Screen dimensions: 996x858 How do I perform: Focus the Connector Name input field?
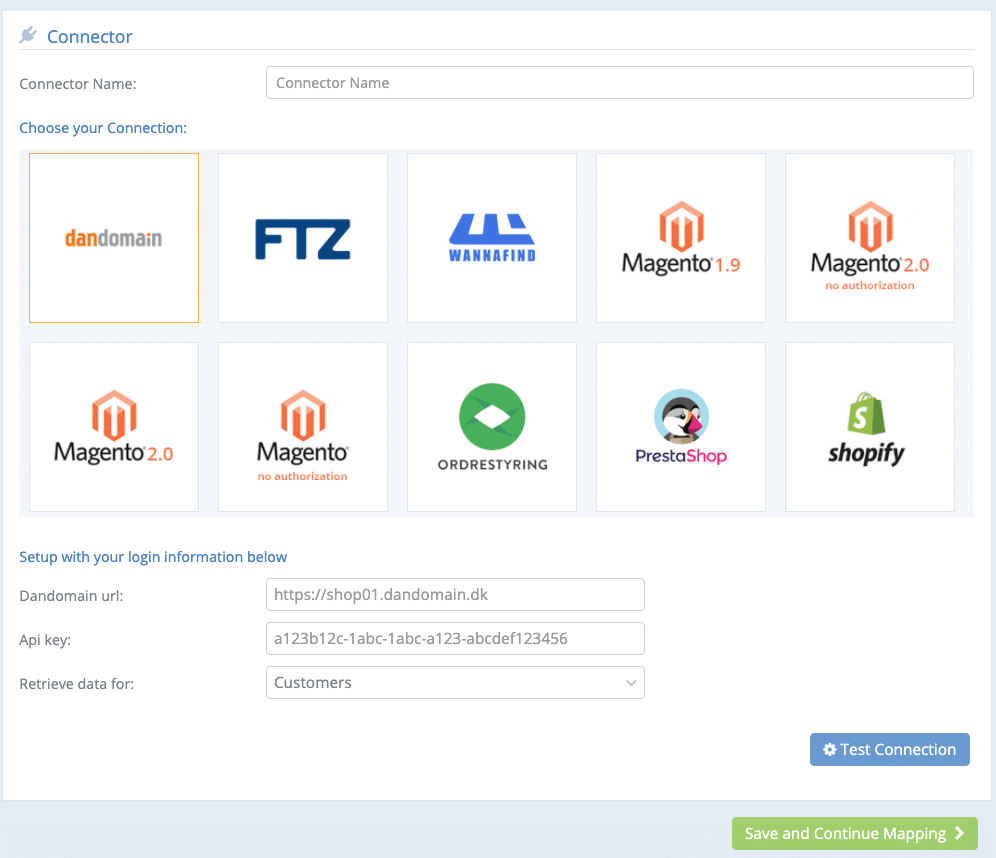[x=619, y=83]
